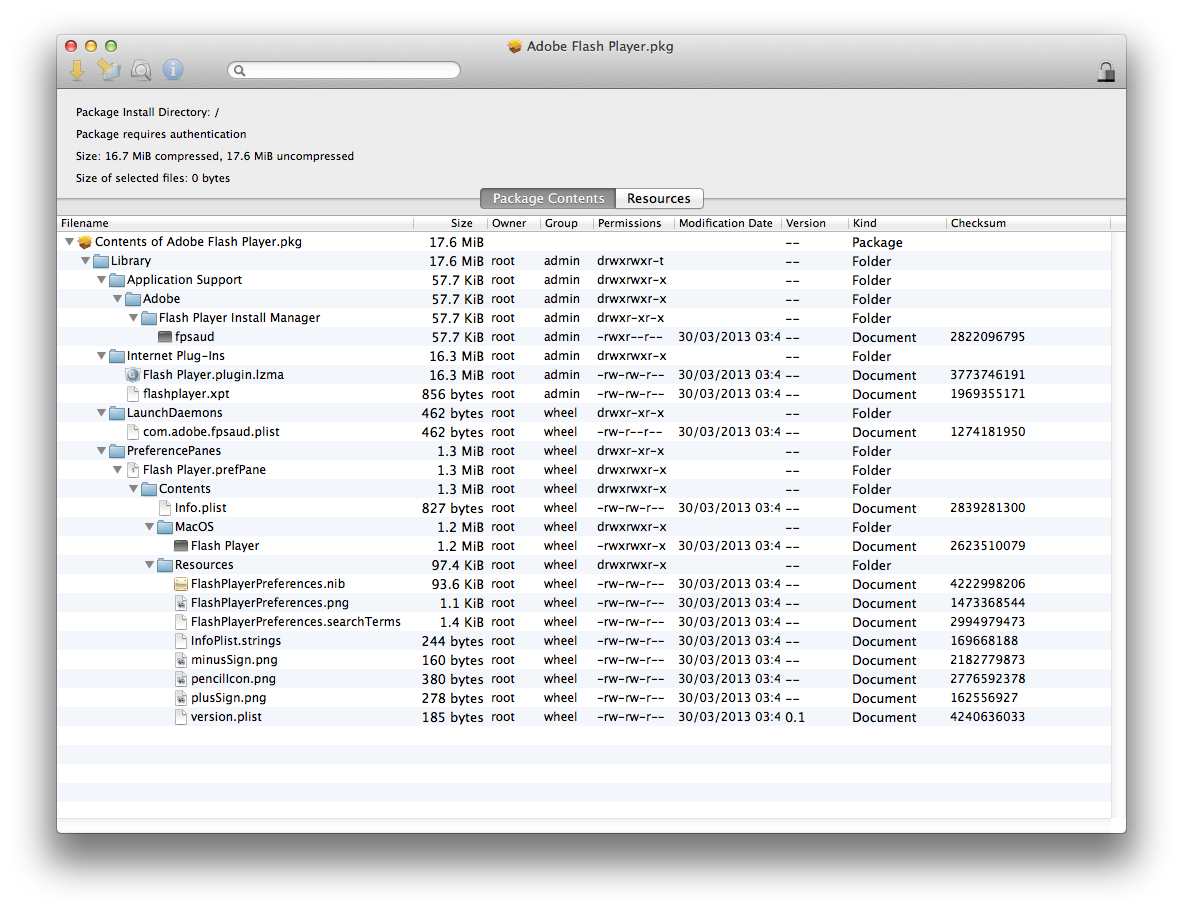This screenshot has width=1183, height=912.
Task: Collapse the Adobe folder triangle
Action: [118, 299]
